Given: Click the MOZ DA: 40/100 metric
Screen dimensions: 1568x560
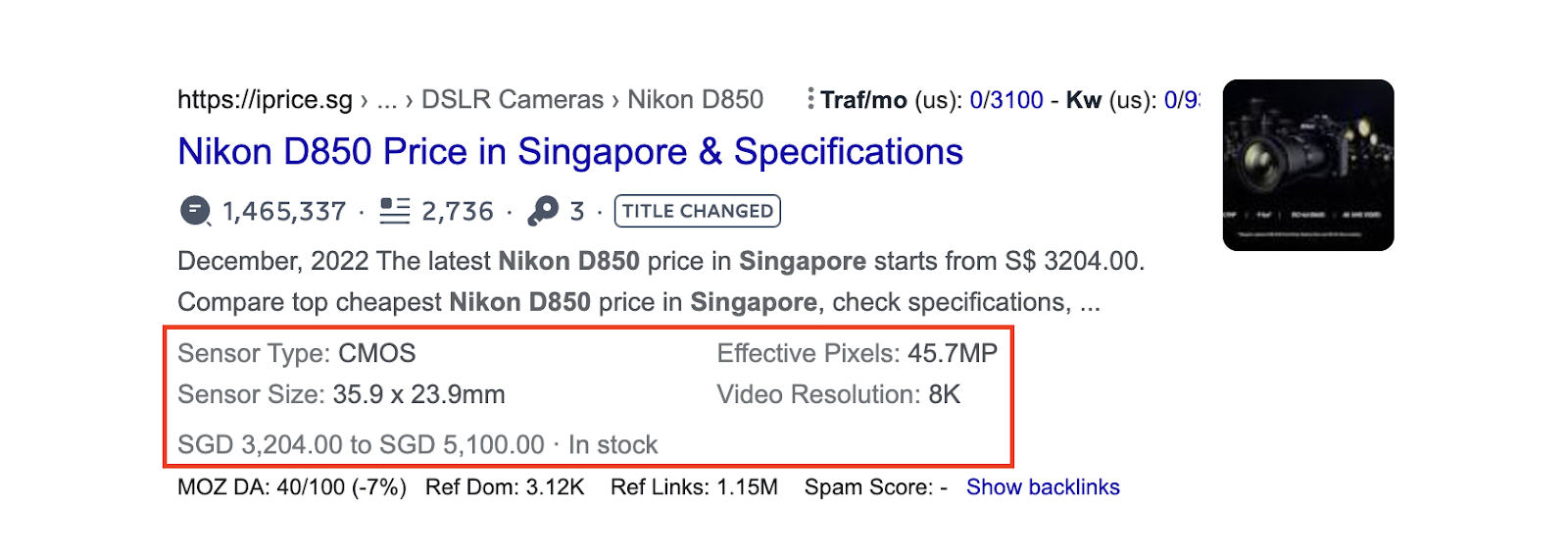Looking at the screenshot, I should click(292, 487).
